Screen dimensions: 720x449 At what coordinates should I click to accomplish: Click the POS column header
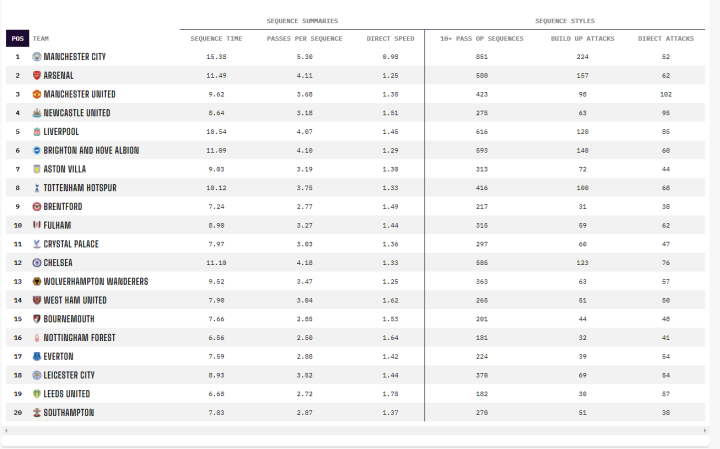point(17,39)
